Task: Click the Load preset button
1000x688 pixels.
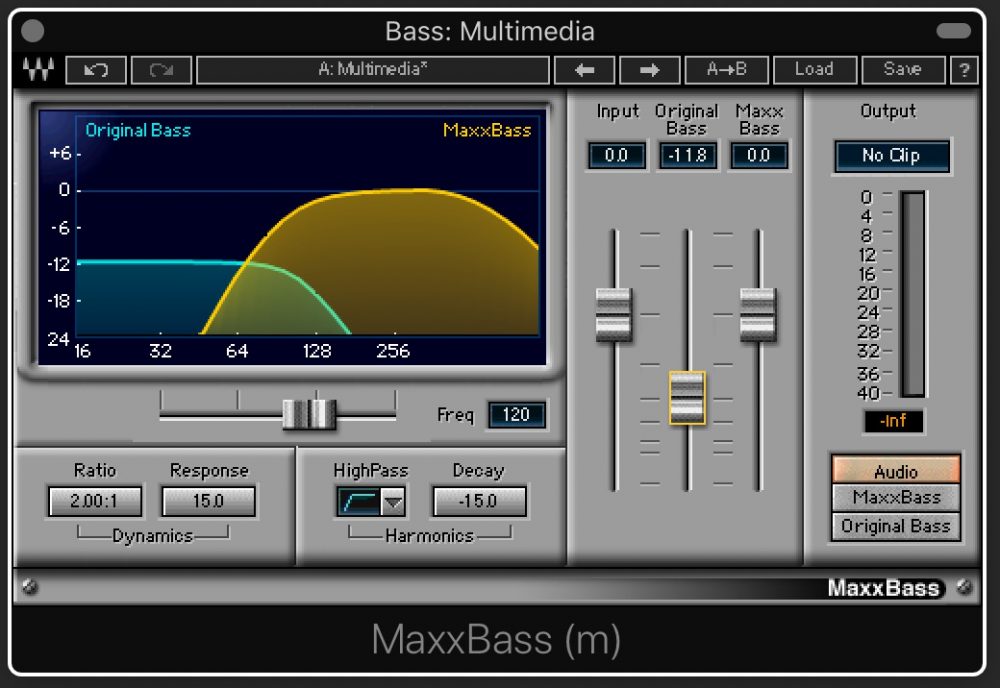Action: [x=813, y=70]
